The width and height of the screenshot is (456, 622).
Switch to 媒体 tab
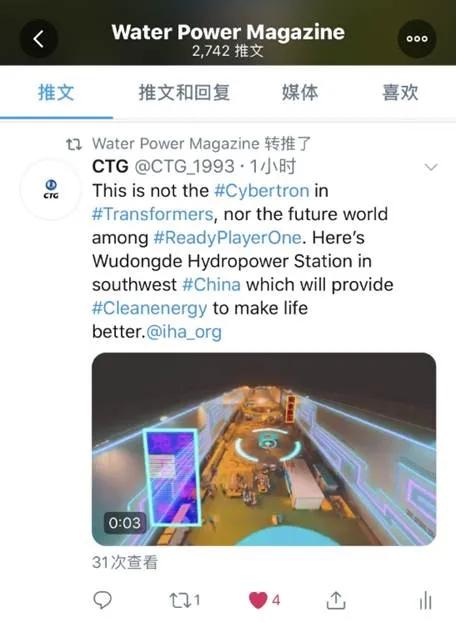click(x=300, y=92)
